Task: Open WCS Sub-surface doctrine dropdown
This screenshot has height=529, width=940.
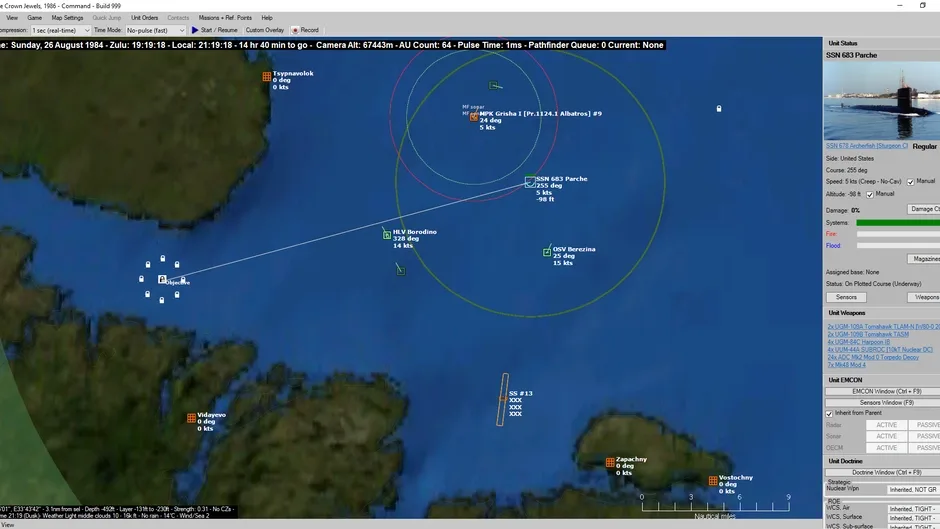Action: pyautogui.click(x=913, y=526)
